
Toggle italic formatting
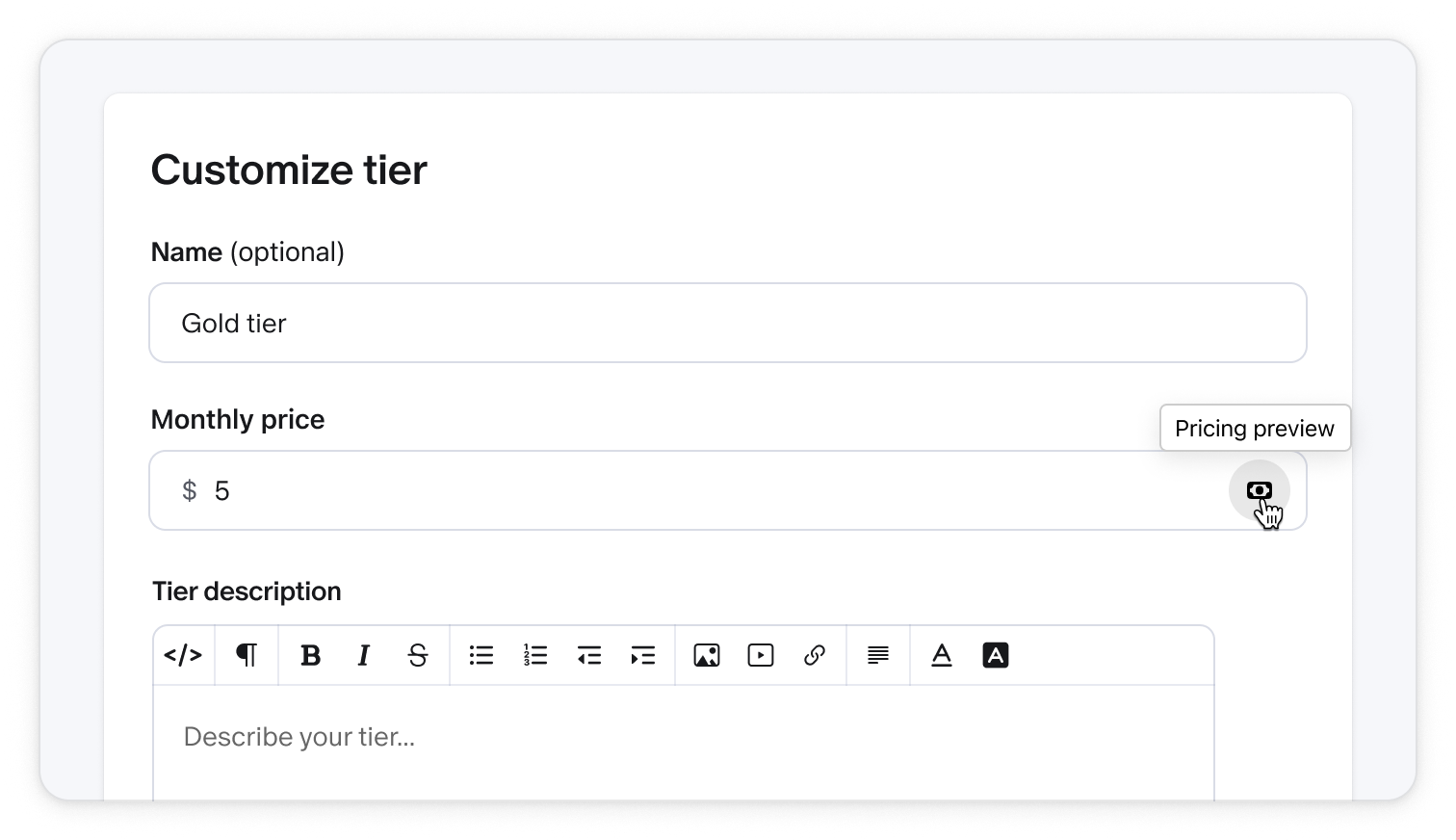pyautogui.click(x=363, y=656)
